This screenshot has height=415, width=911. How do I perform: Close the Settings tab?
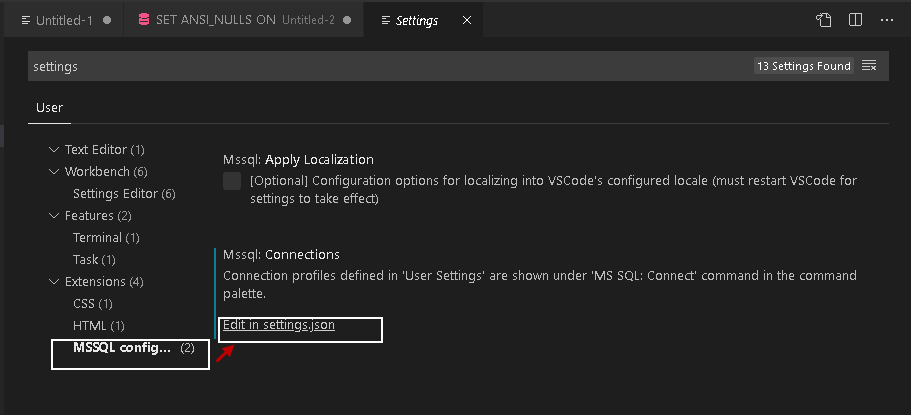(x=467, y=20)
